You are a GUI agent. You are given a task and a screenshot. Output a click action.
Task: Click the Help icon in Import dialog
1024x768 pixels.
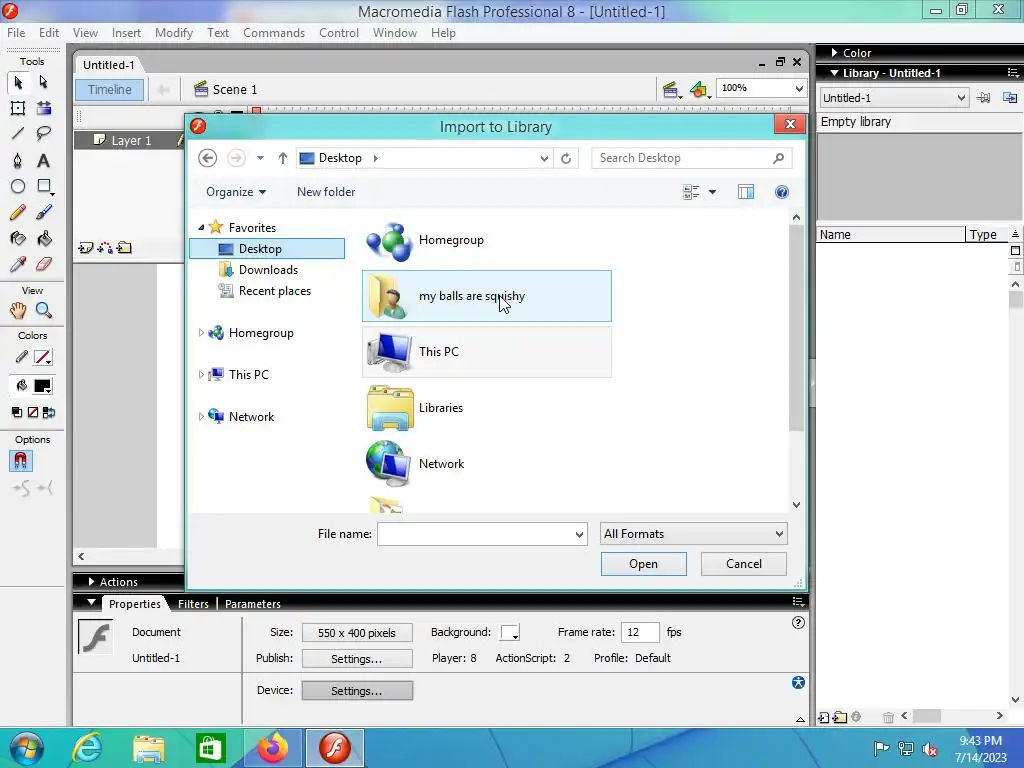click(782, 192)
